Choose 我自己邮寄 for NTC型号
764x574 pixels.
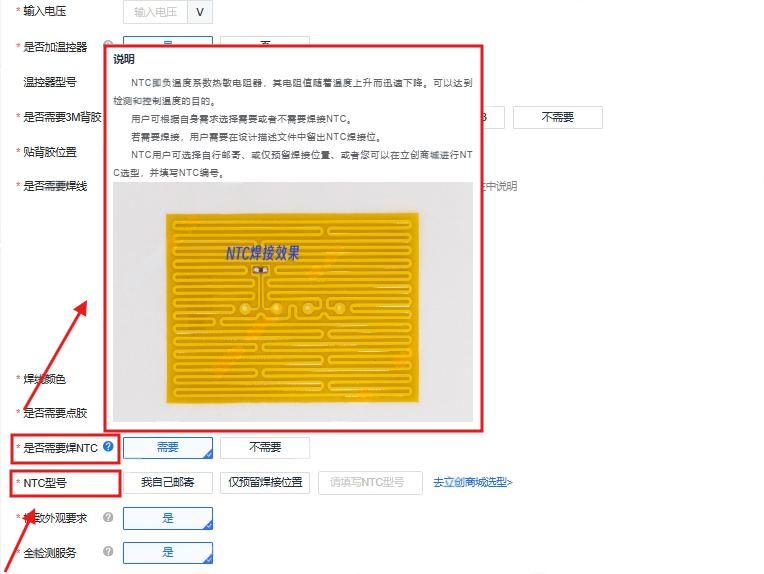click(x=167, y=483)
